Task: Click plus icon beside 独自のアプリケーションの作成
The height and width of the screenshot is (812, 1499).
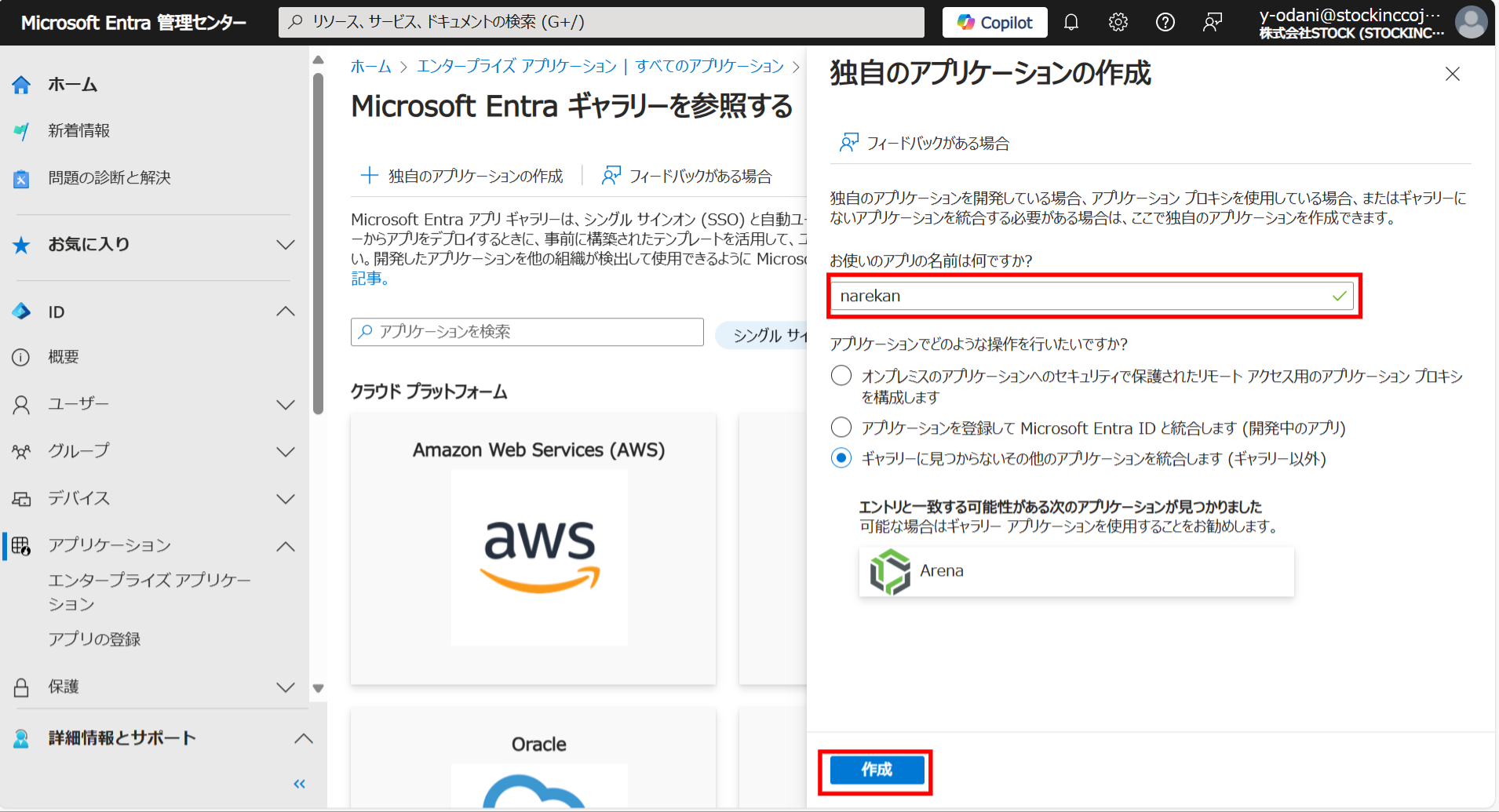Action: [369, 176]
